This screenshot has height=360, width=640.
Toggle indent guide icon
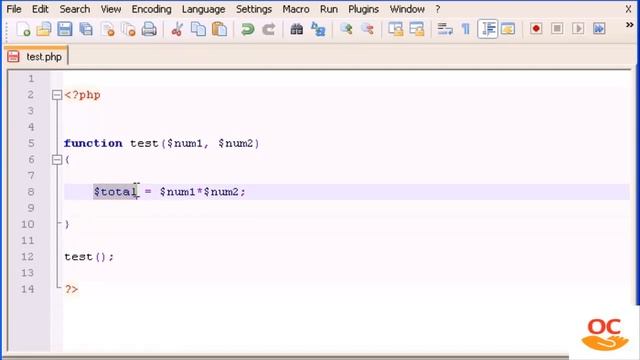[488, 29]
